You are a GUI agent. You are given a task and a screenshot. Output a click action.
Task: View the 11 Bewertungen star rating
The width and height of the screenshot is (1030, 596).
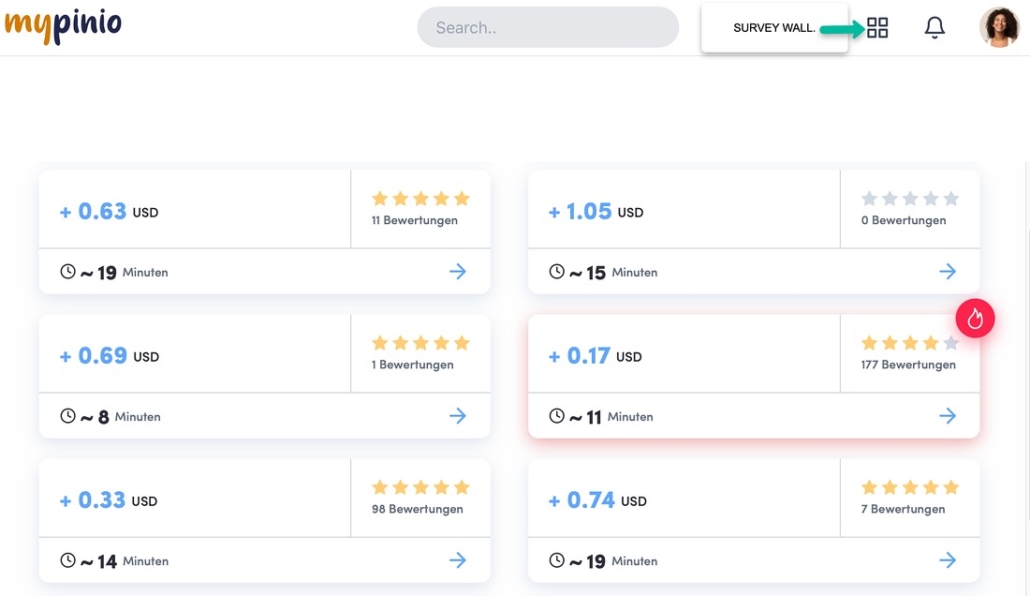click(x=420, y=198)
